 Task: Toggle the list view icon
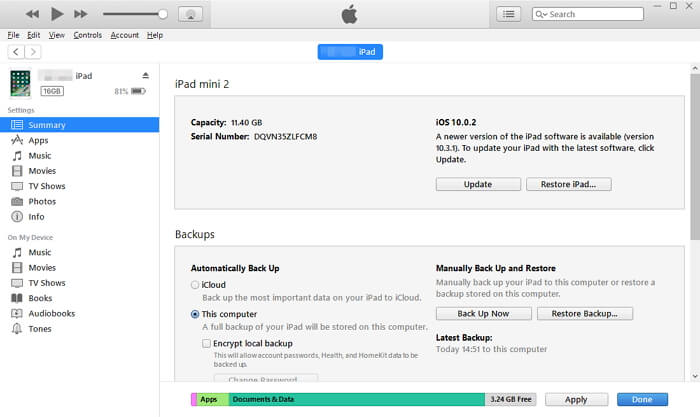(x=509, y=14)
